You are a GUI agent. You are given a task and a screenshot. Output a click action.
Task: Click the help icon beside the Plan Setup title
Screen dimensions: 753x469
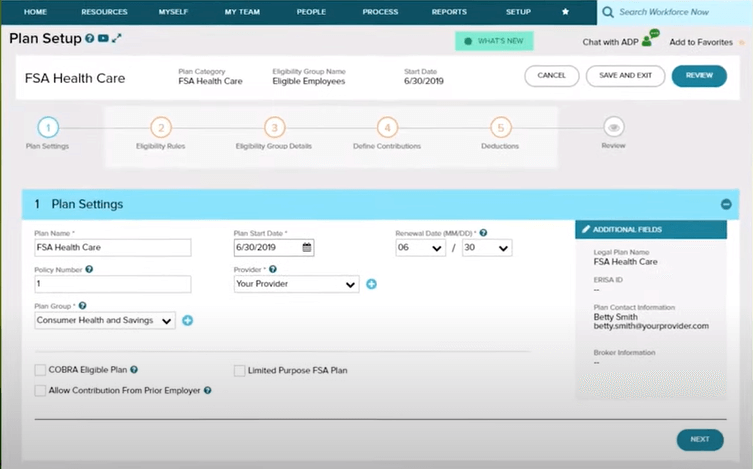point(90,39)
